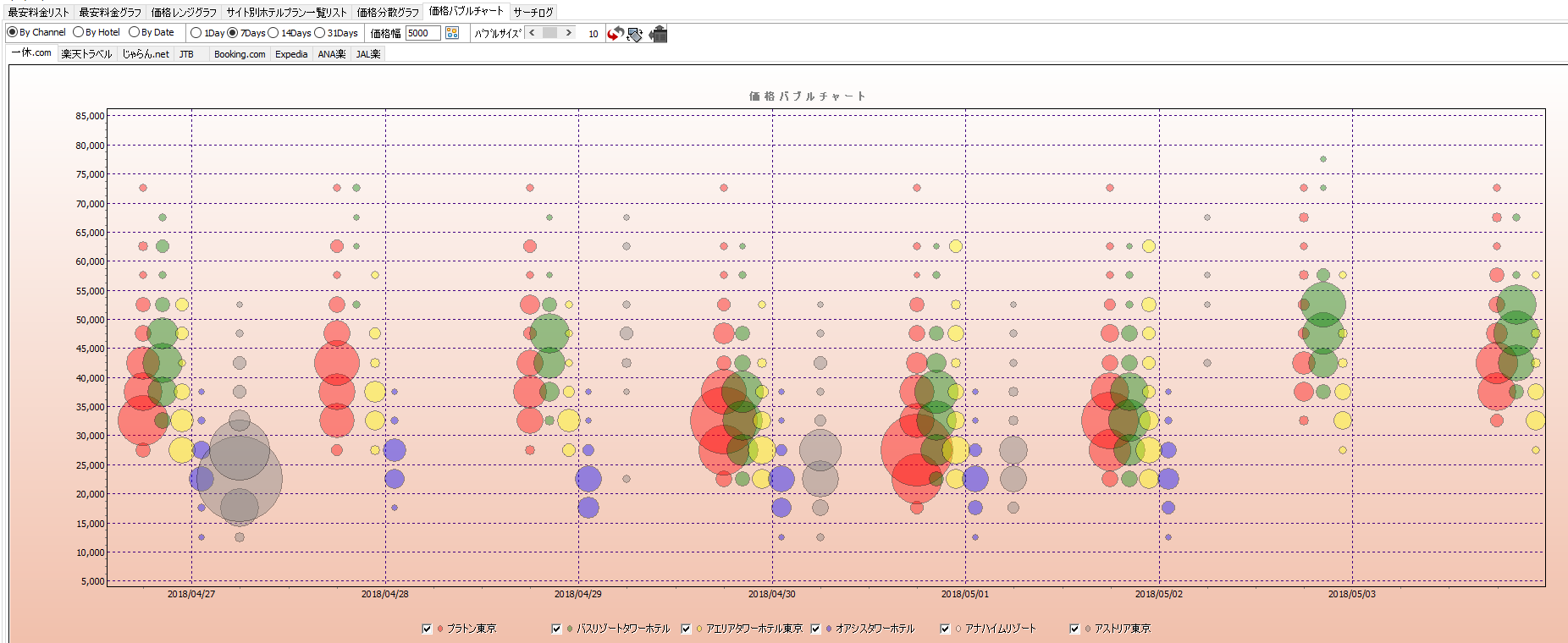Increase bubble size with right arrow
Viewport: 1568px width, 643px height.
point(568,33)
